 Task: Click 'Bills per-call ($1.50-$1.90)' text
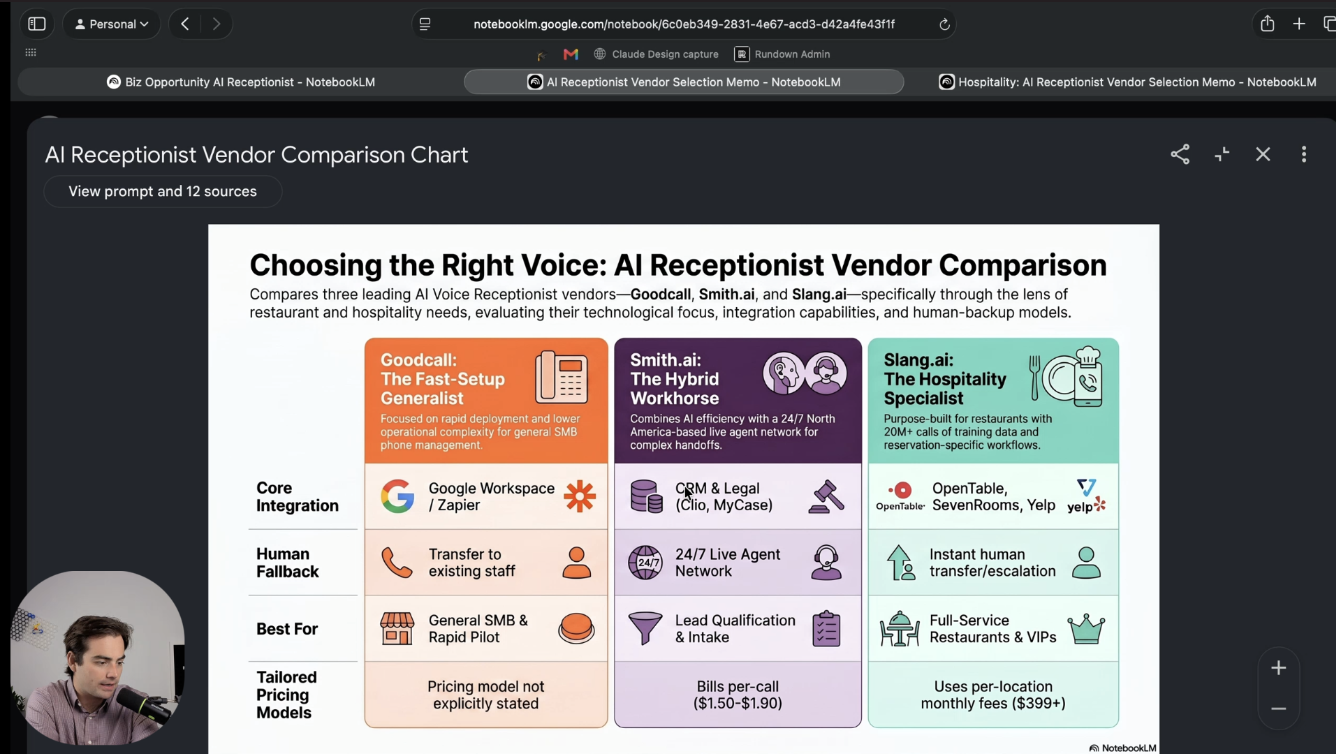pos(737,695)
